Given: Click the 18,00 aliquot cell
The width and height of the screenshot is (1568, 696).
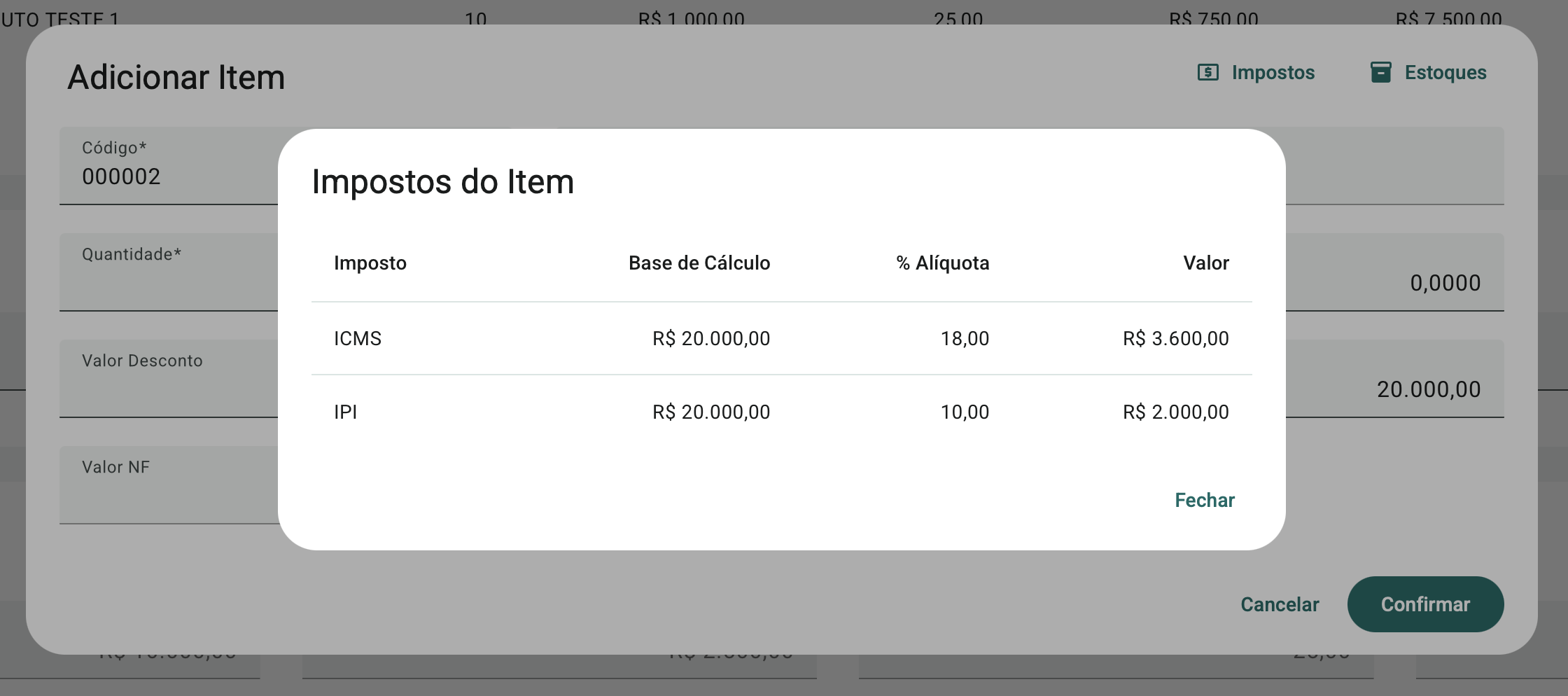Looking at the screenshot, I should coord(965,339).
